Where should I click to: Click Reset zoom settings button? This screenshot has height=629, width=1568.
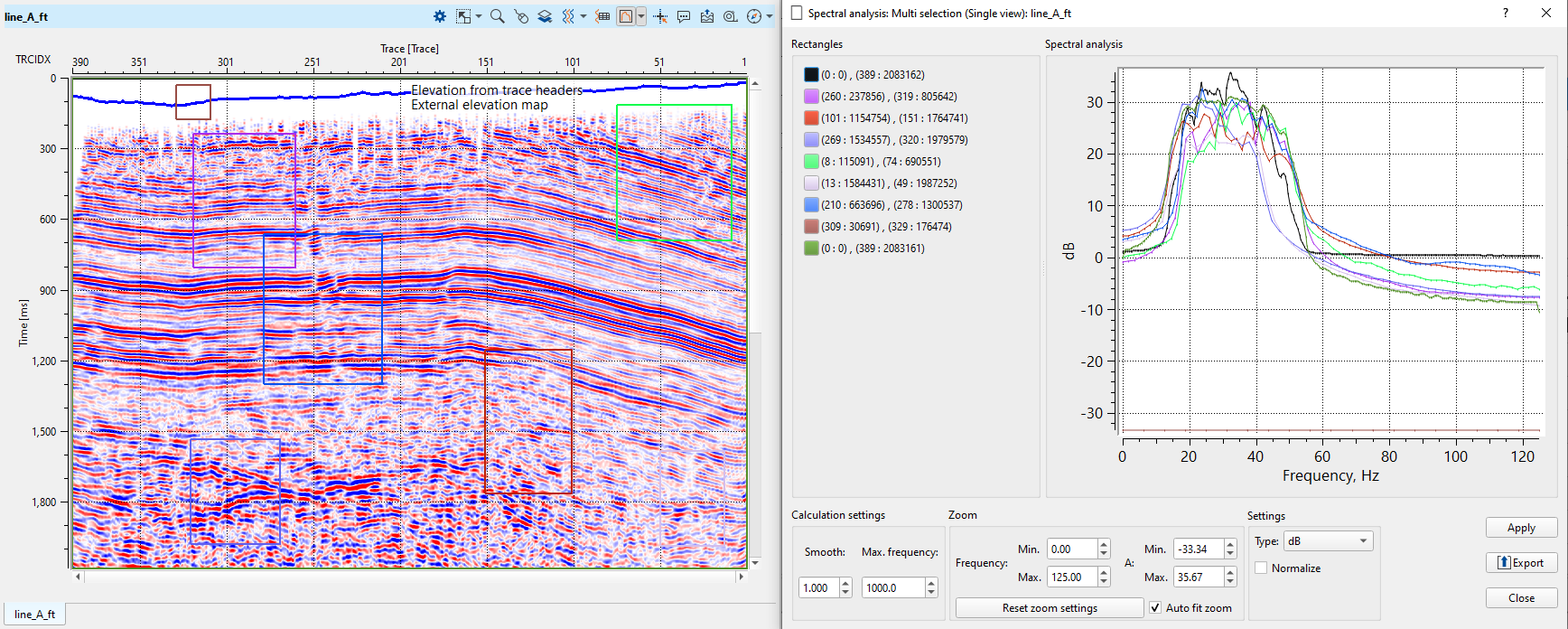point(1049,608)
